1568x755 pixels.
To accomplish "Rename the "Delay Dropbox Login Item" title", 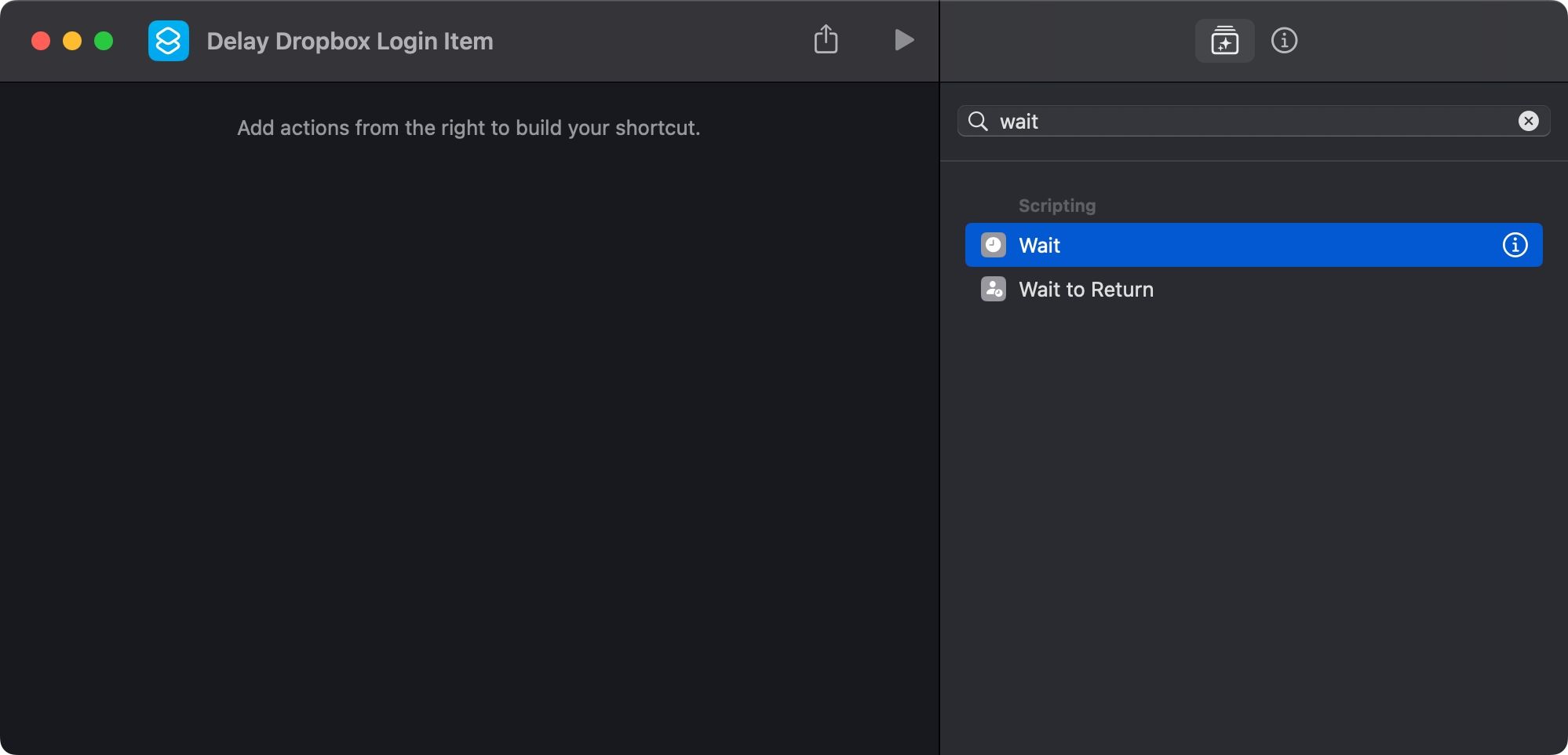I will (x=350, y=41).
